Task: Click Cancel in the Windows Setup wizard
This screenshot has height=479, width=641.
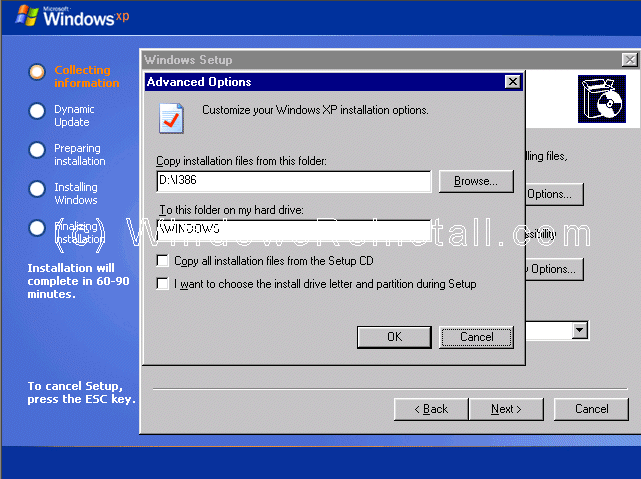Action: click(x=591, y=408)
